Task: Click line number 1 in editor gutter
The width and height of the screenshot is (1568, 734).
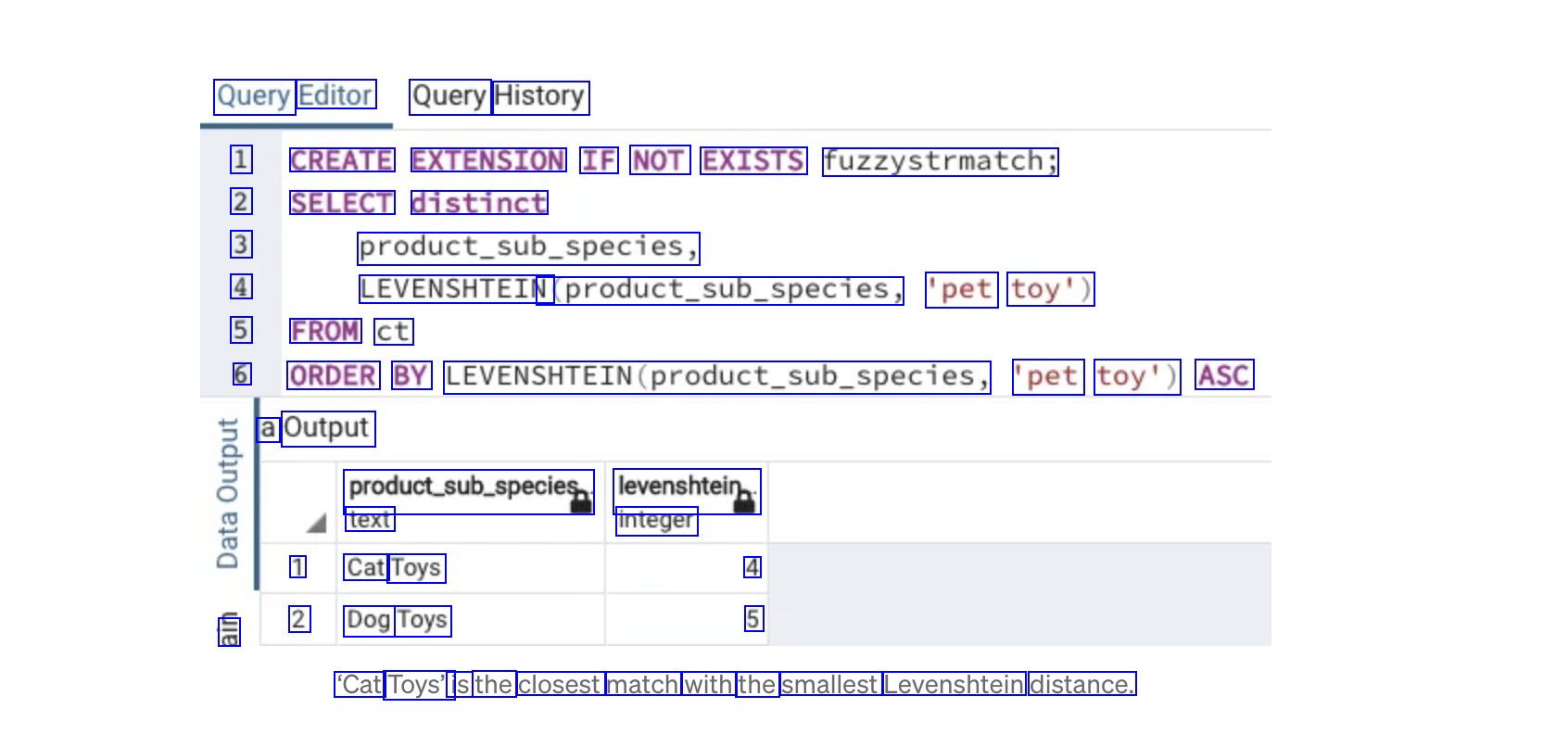Action: [241, 159]
